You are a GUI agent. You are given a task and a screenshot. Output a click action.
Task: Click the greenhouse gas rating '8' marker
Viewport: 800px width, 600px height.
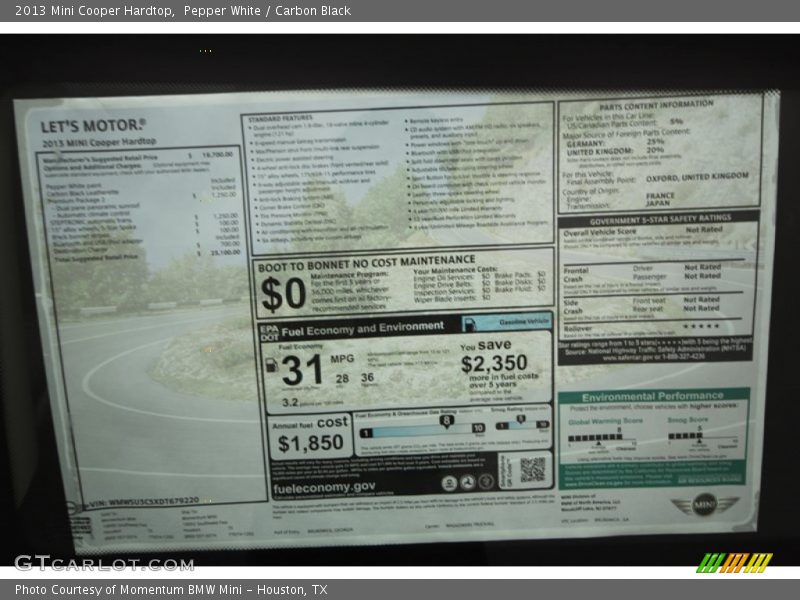pyautogui.click(x=446, y=421)
